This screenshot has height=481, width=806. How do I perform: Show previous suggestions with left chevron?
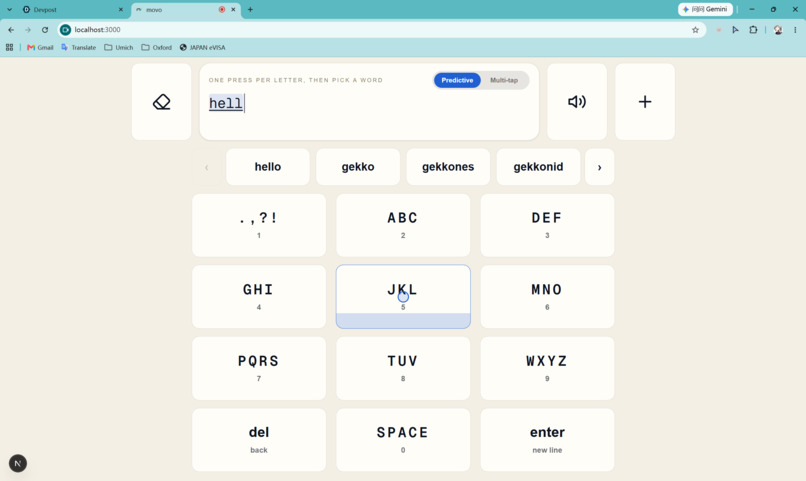[207, 167]
